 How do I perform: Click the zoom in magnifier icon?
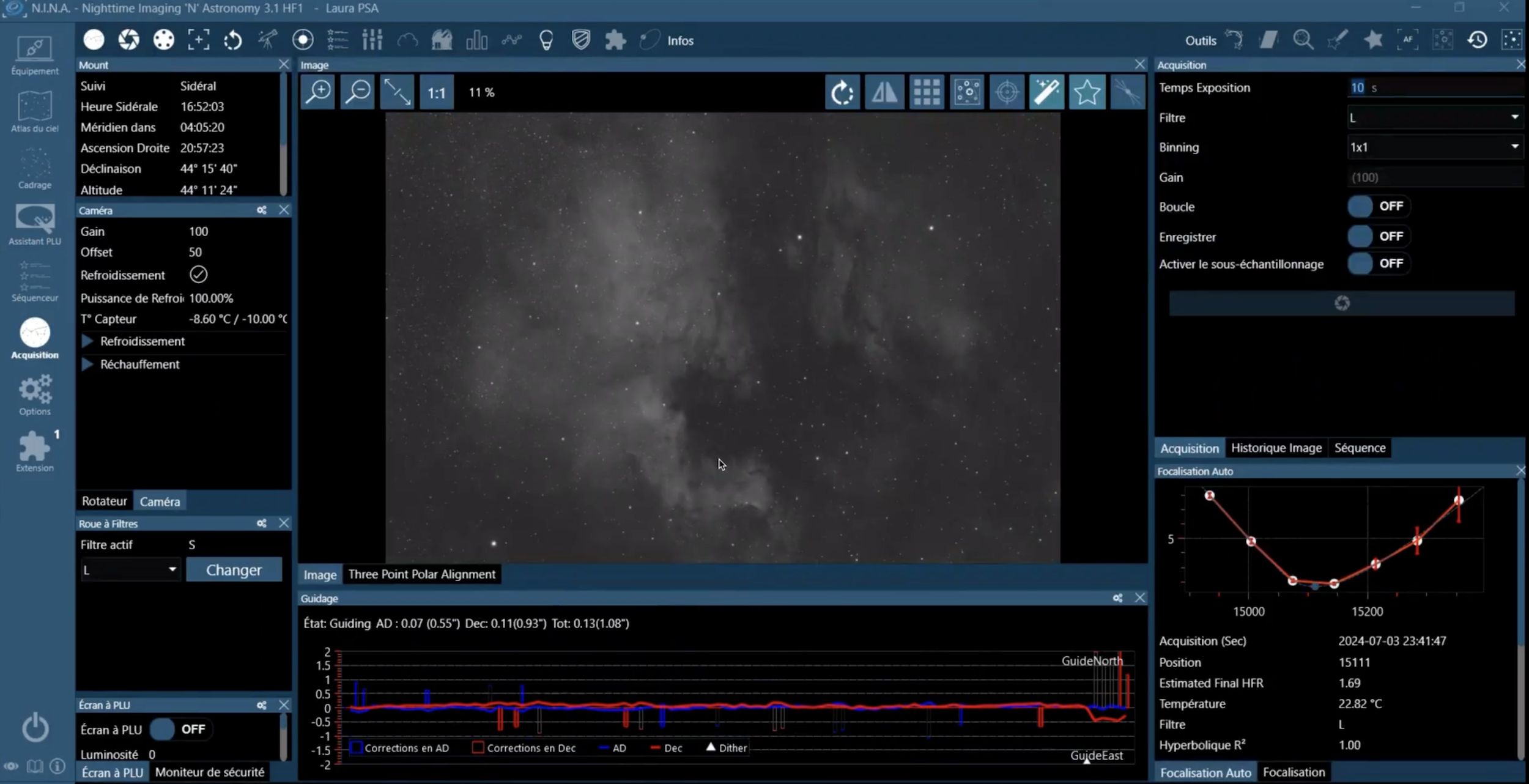tap(318, 92)
